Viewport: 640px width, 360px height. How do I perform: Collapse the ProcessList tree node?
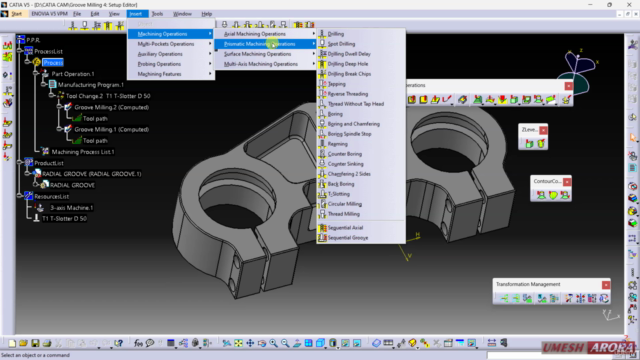coord(20,51)
